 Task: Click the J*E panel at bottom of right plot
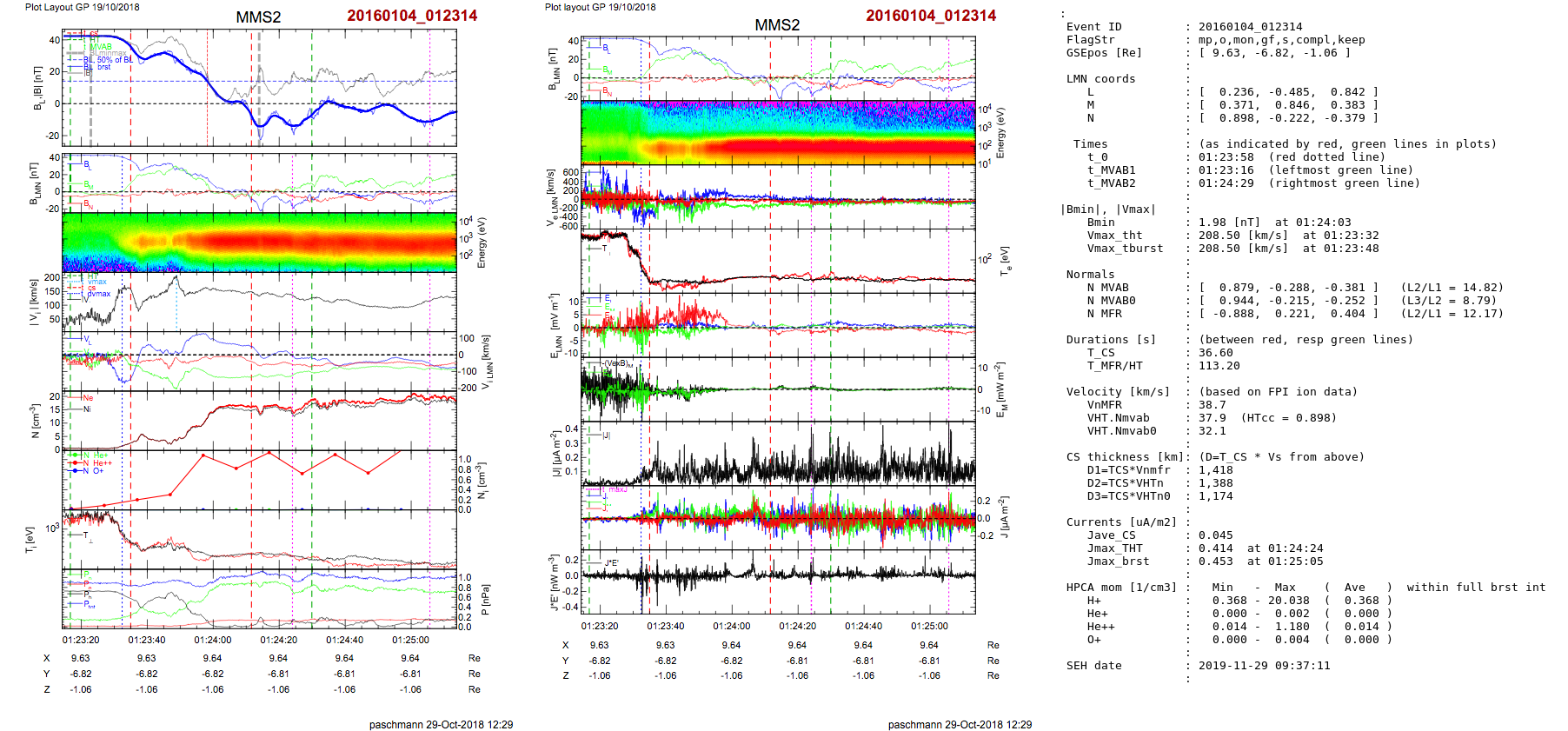tap(778, 582)
